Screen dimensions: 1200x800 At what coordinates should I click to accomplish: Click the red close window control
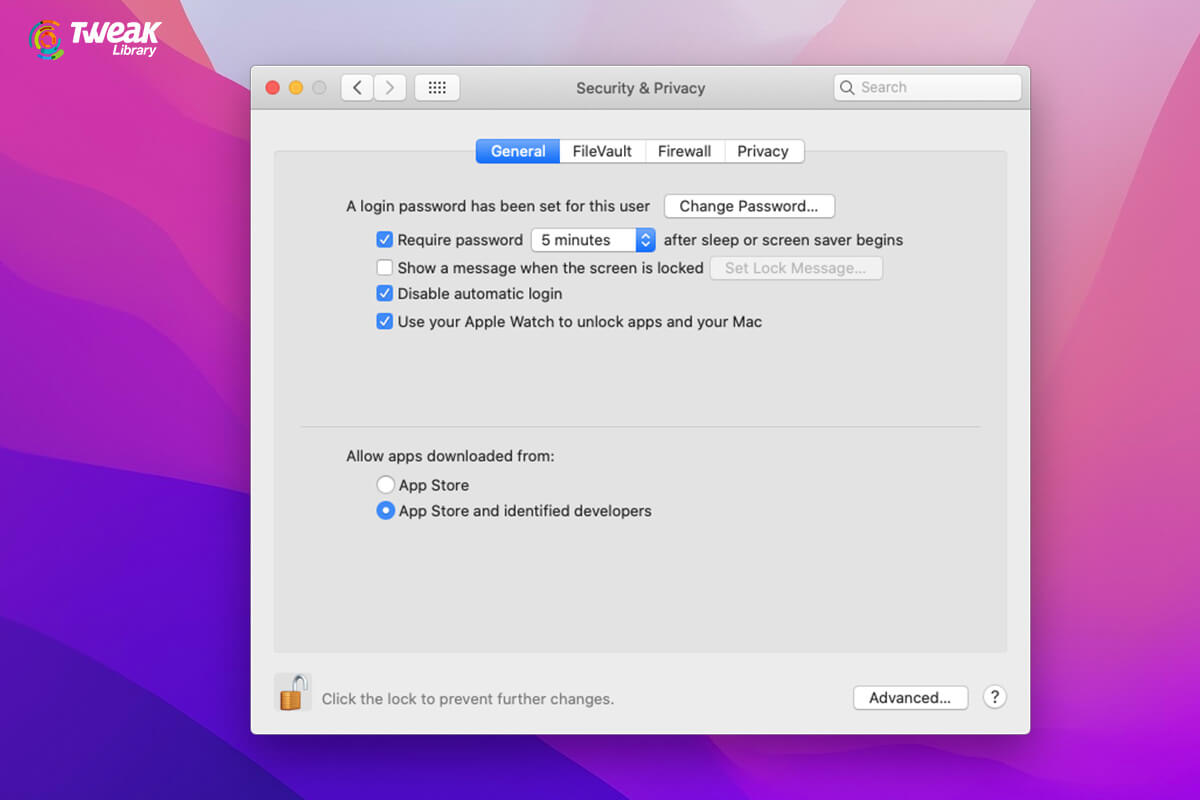[x=272, y=87]
